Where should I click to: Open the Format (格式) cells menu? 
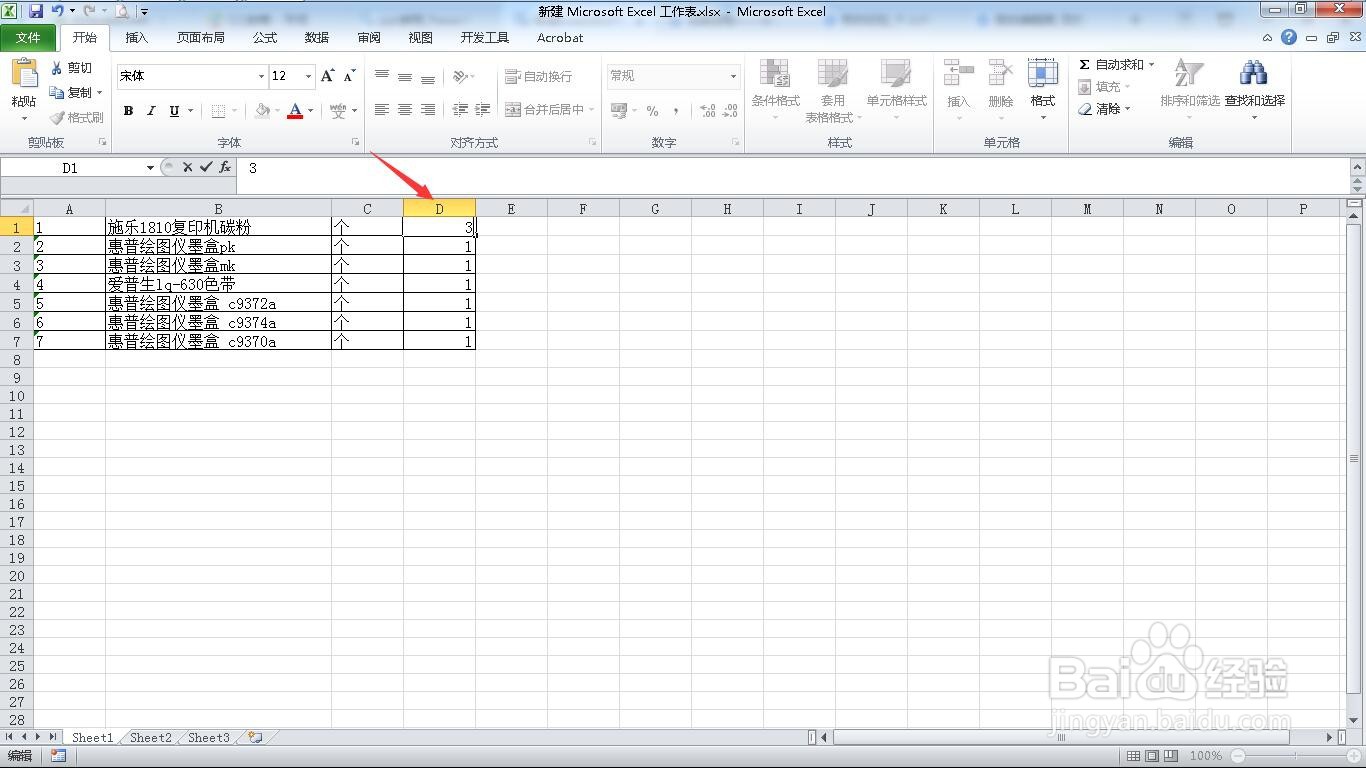pyautogui.click(x=1043, y=89)
